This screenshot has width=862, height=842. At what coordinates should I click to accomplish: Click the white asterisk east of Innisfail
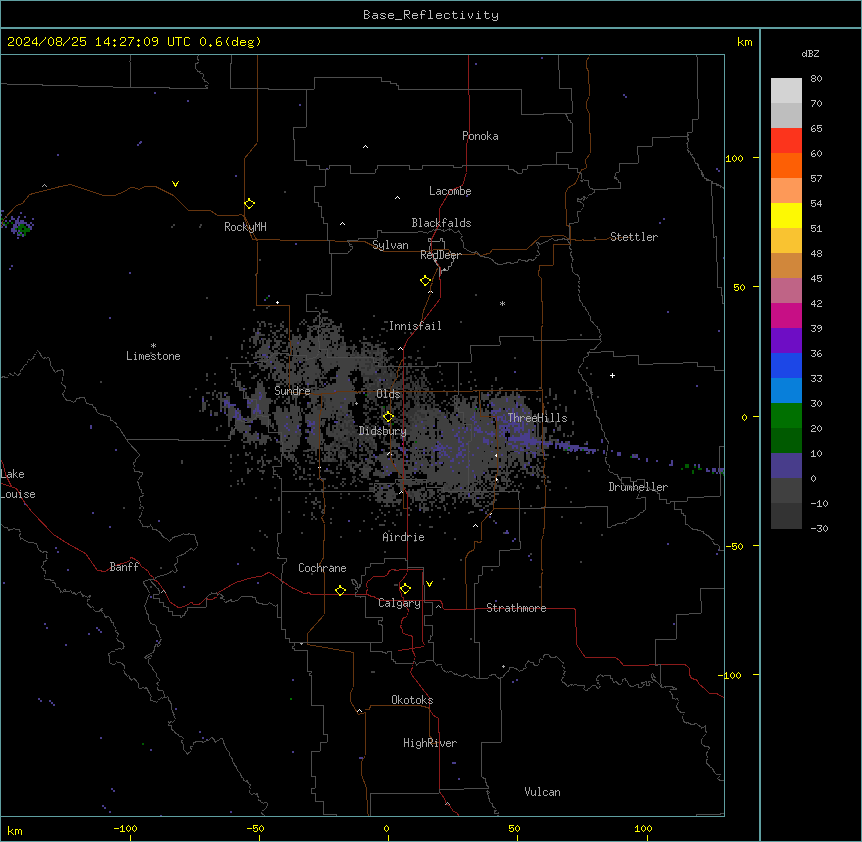point(502,303)
